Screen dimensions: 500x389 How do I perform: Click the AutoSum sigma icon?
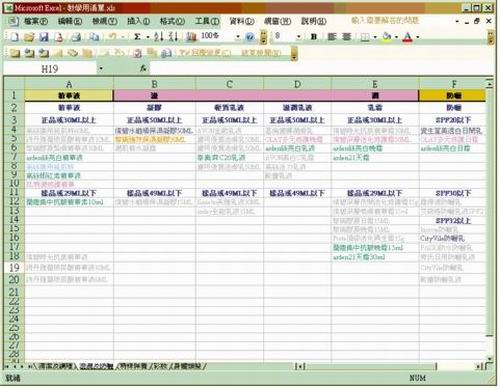pyautogui.click(x=137, y=36)
